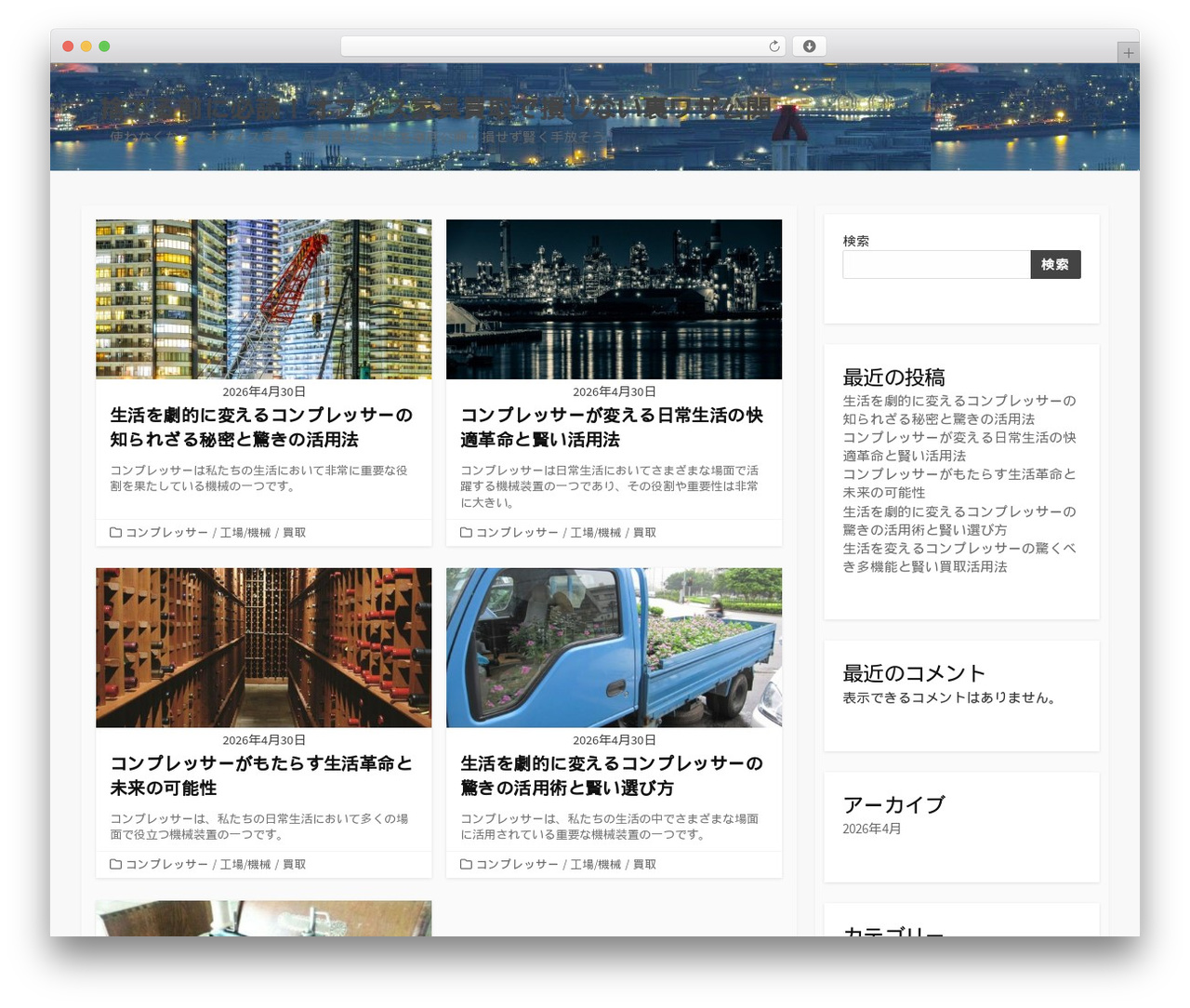Click the 表示できるコメントはありません。 notice

pyautogui.click(x=950, y=697)
